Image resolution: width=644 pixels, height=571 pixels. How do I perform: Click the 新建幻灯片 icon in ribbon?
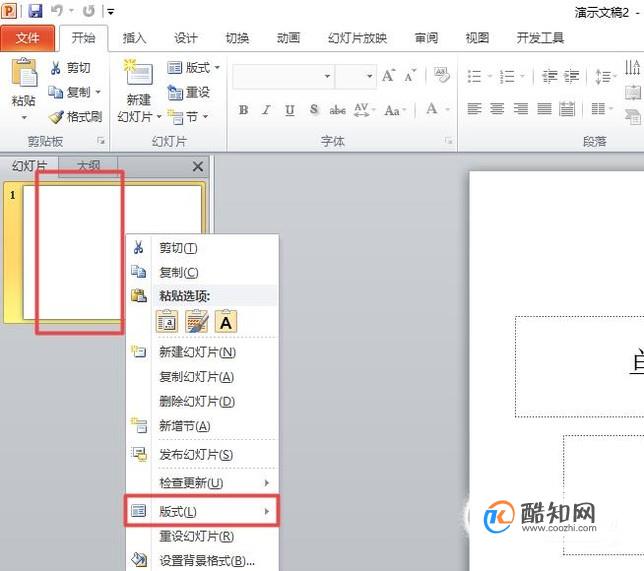pyautogui.click(x=138, y=73)
